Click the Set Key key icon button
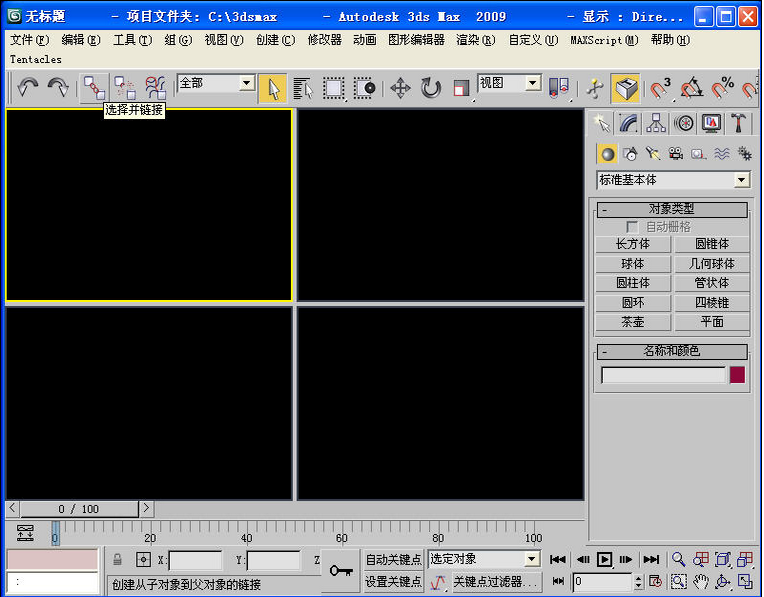764x597 pixels. tap(341, 570)
